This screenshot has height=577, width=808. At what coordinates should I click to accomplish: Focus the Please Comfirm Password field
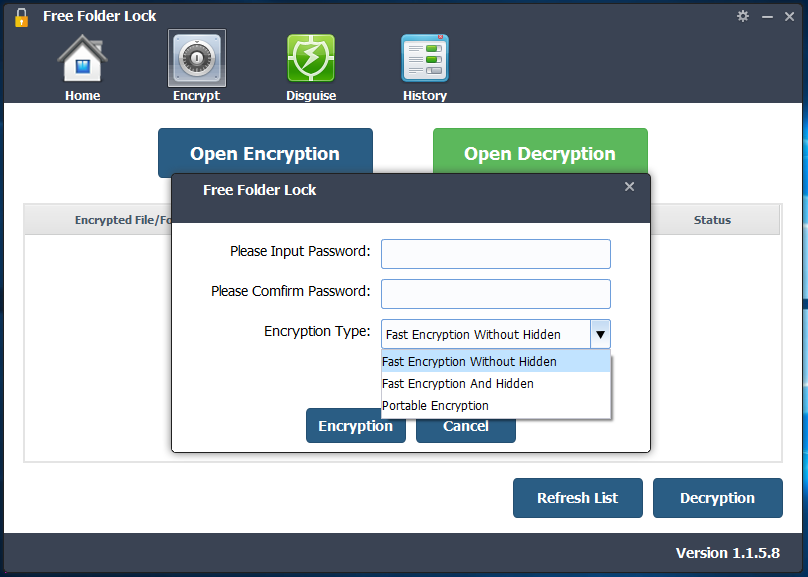pos(496,294)
